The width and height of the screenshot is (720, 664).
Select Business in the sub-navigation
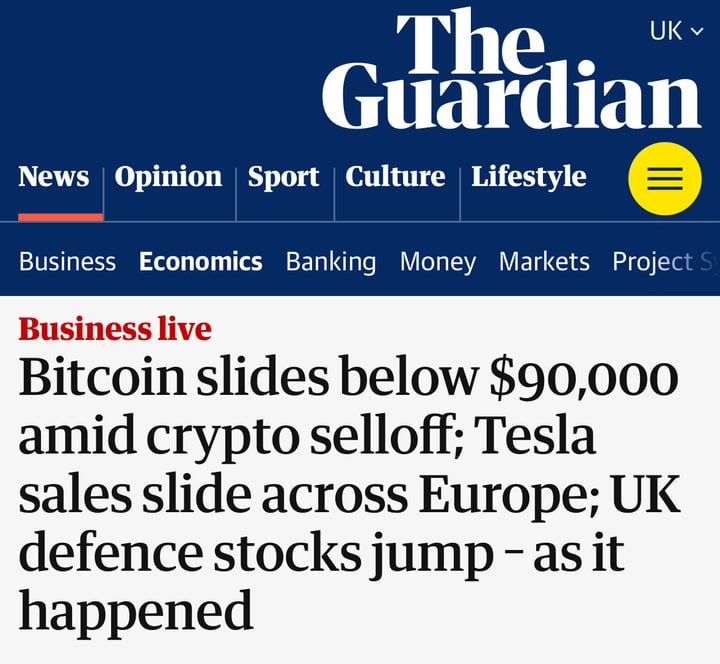tap(67, 262)
